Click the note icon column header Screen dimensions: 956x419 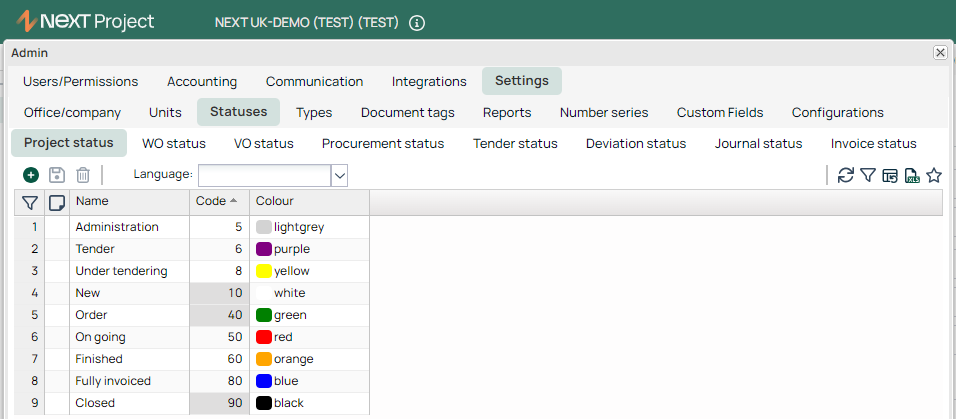click(x=57, y=202)
